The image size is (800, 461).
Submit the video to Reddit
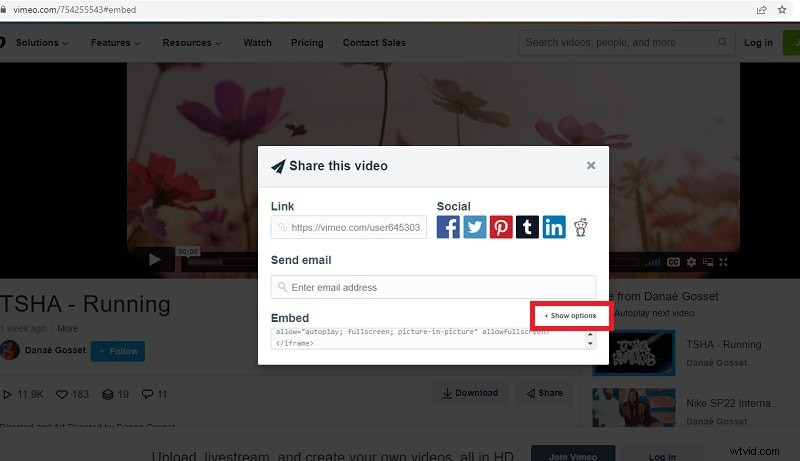coord(581,227)
